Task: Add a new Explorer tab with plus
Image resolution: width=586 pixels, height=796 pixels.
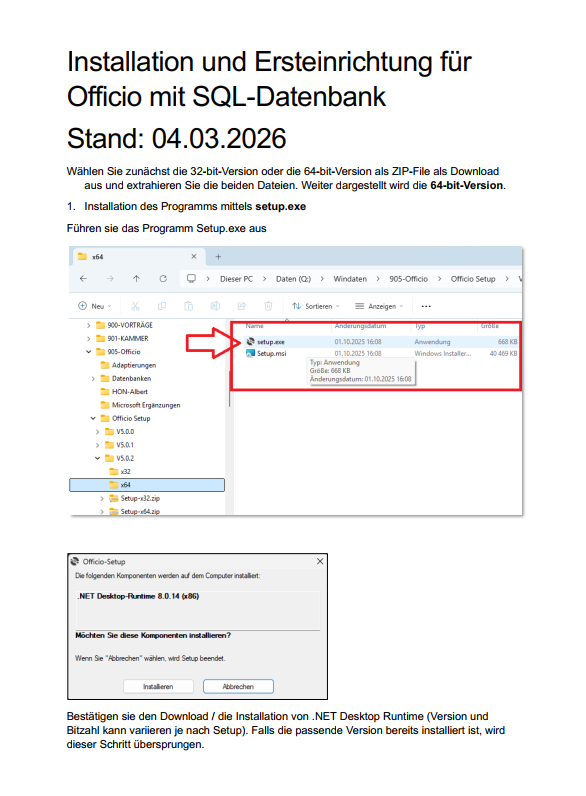Action: click(x=218, y=257)
